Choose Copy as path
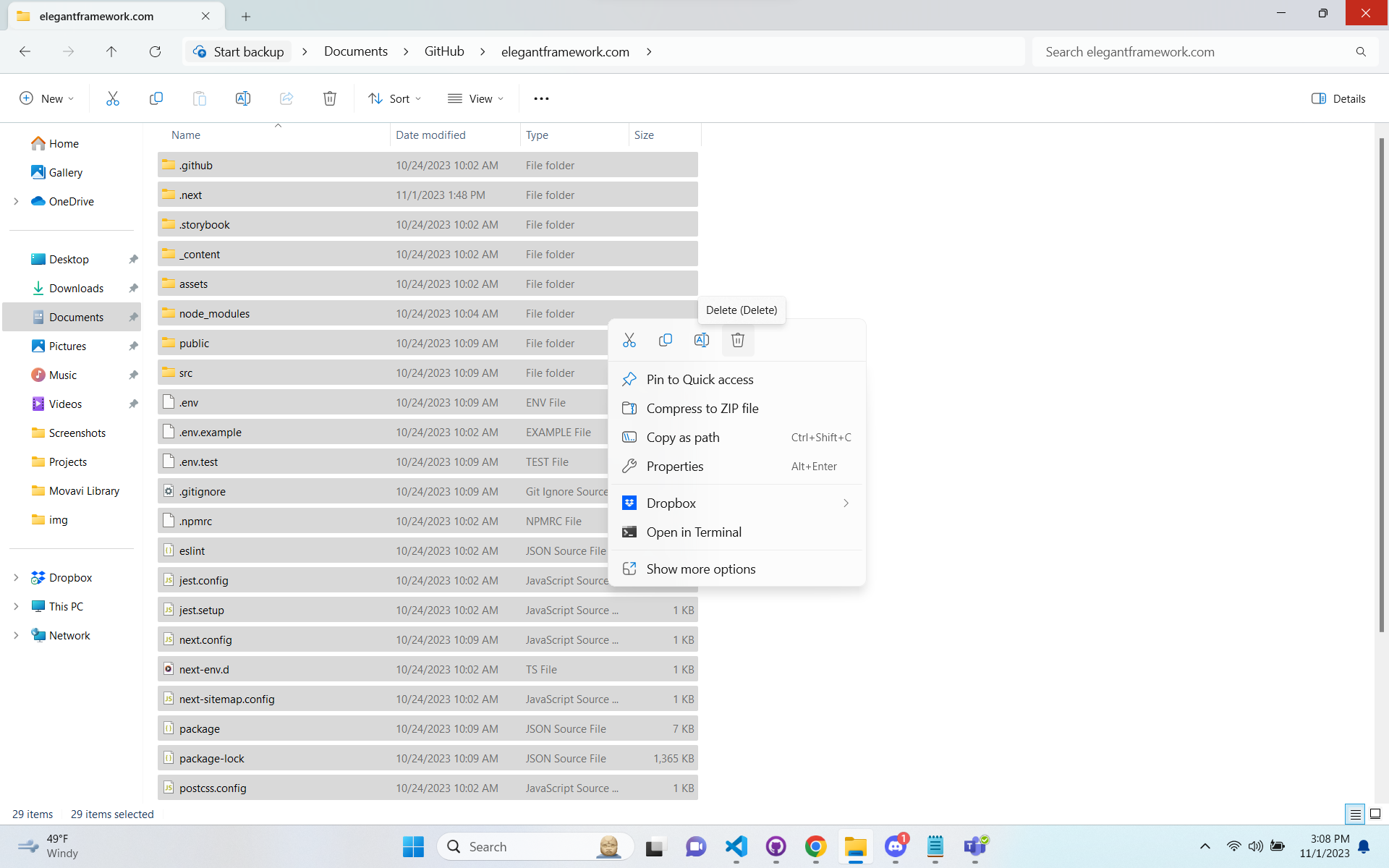The height and width of the screenshot is (868, 1389). coord(736,438)
